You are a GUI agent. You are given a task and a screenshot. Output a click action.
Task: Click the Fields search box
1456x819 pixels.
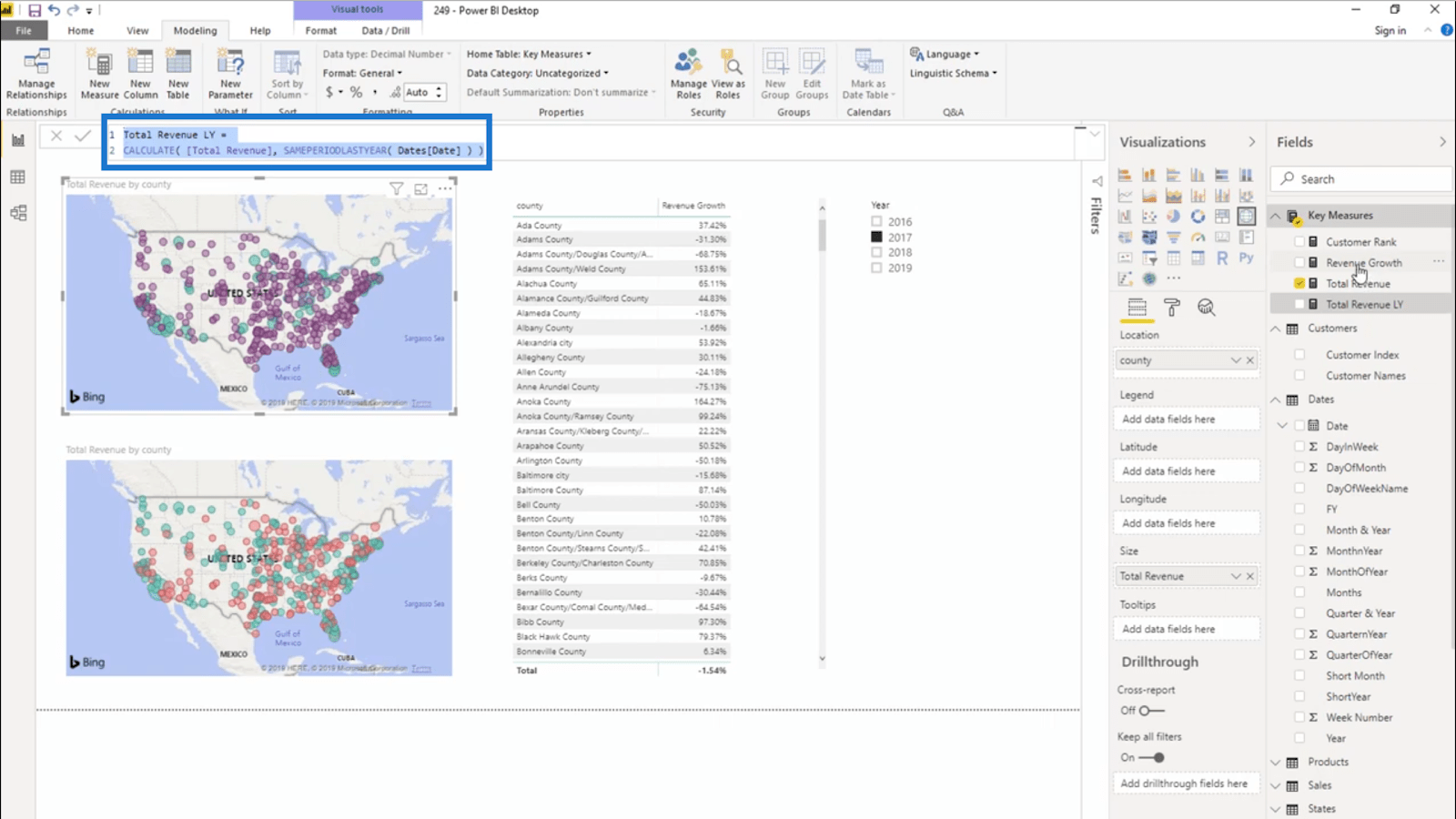pos(1361,179)
